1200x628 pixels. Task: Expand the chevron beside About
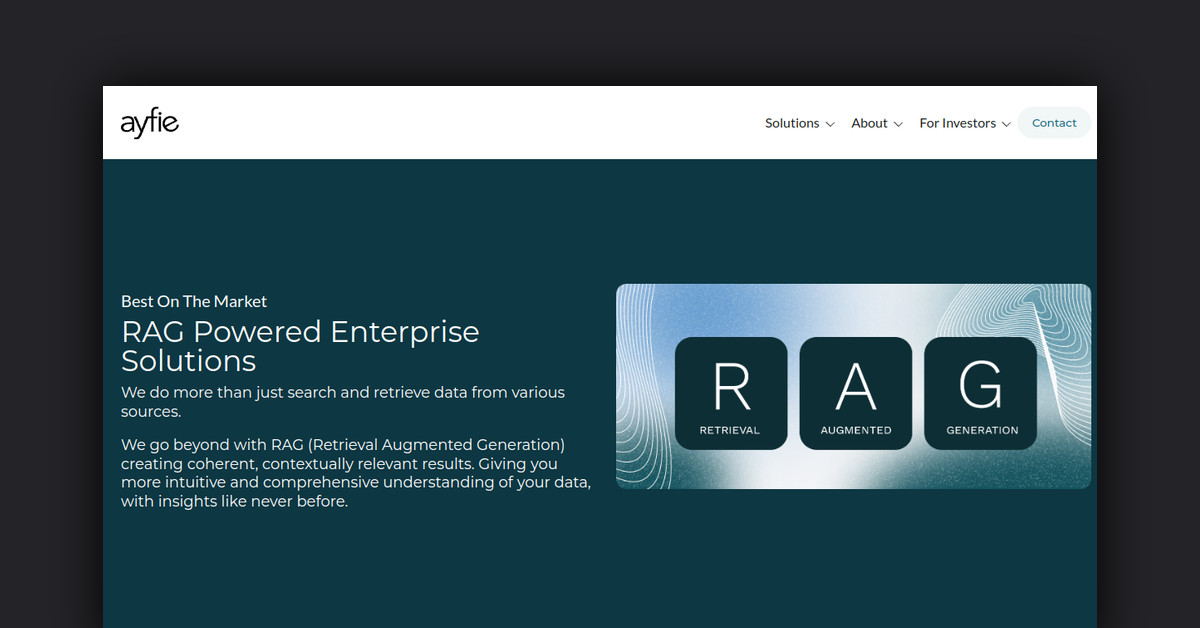tap(898, 124)
